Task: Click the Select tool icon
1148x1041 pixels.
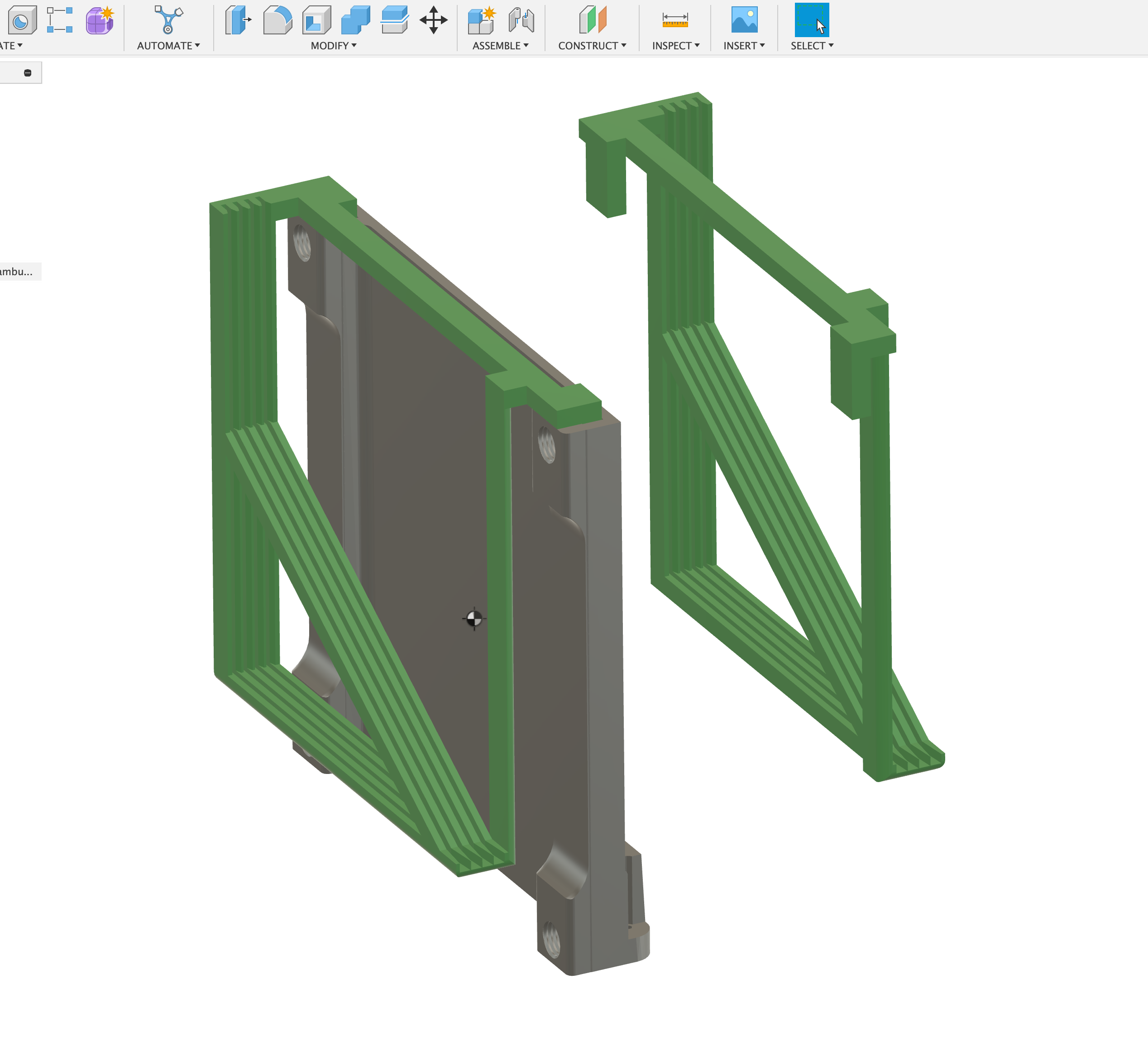Action: [812, 23]
